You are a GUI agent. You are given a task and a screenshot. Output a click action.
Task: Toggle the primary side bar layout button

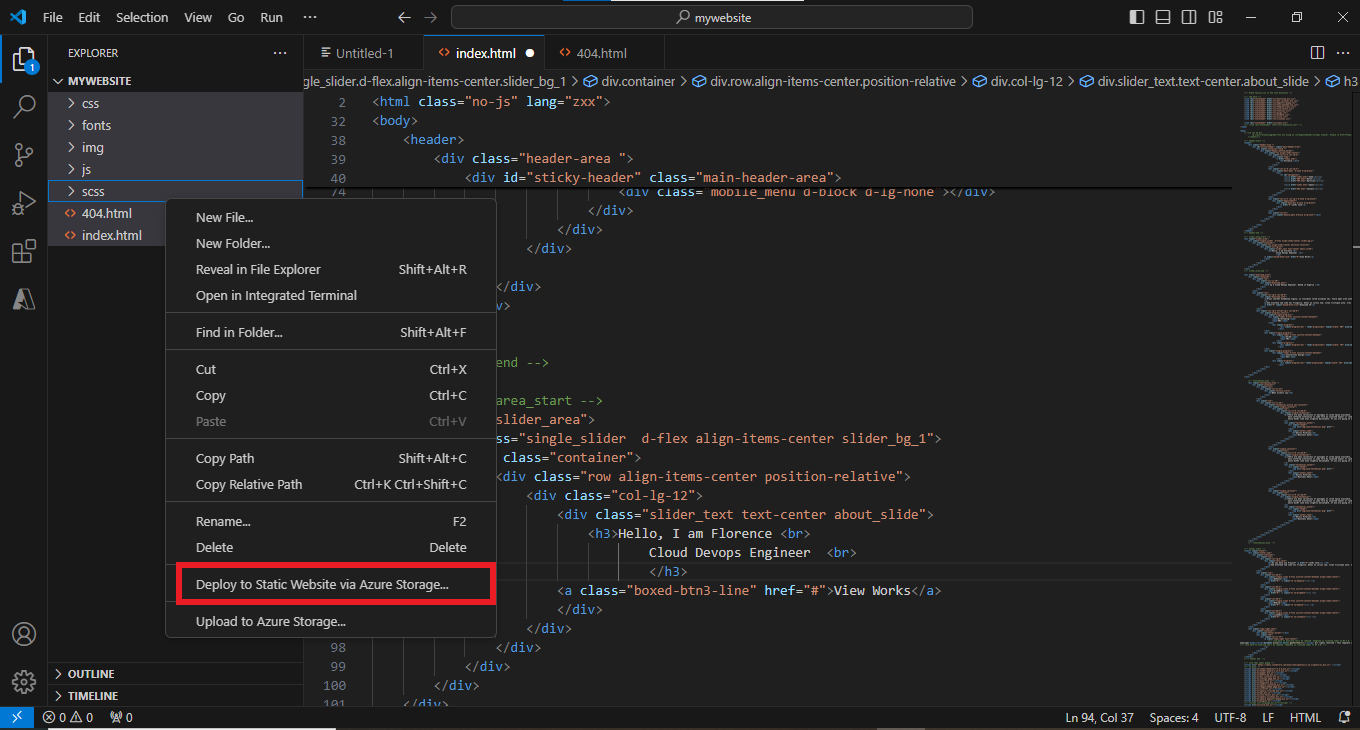1136,17
